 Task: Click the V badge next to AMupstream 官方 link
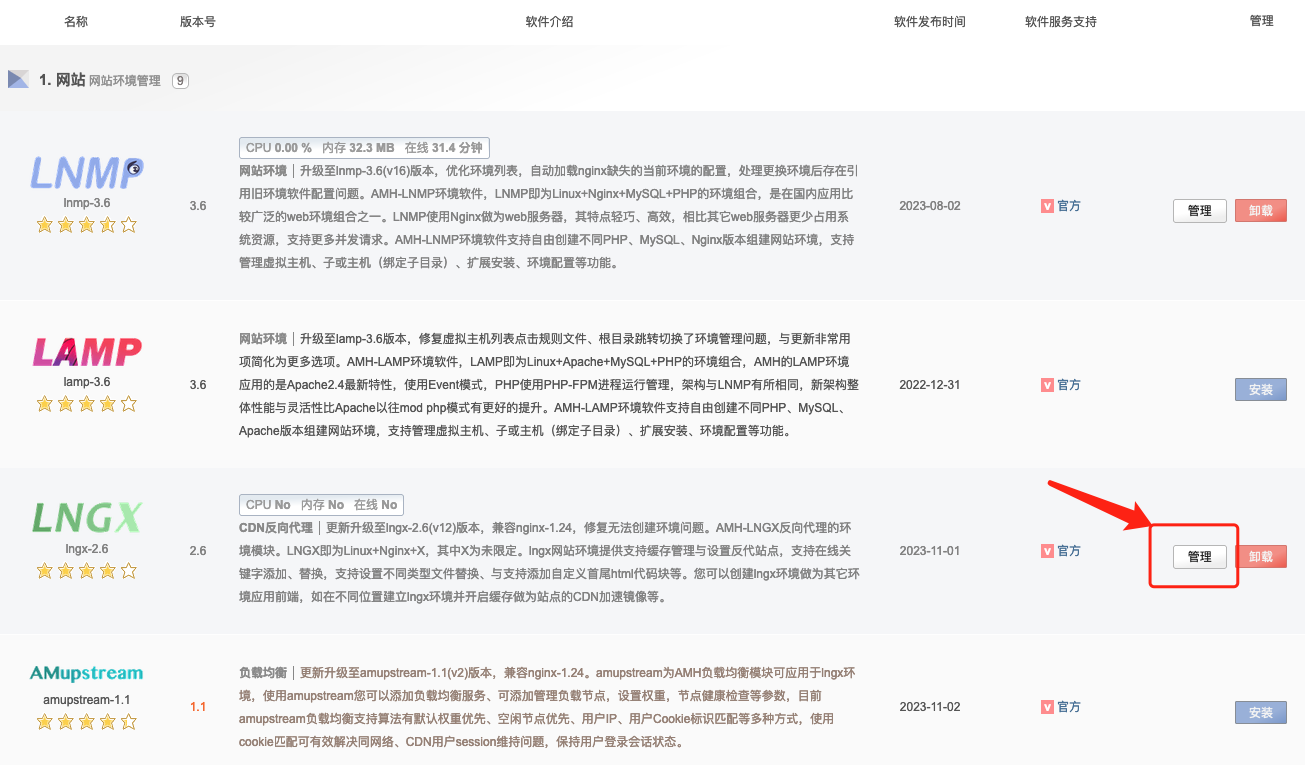click(x=1046, y=706)
